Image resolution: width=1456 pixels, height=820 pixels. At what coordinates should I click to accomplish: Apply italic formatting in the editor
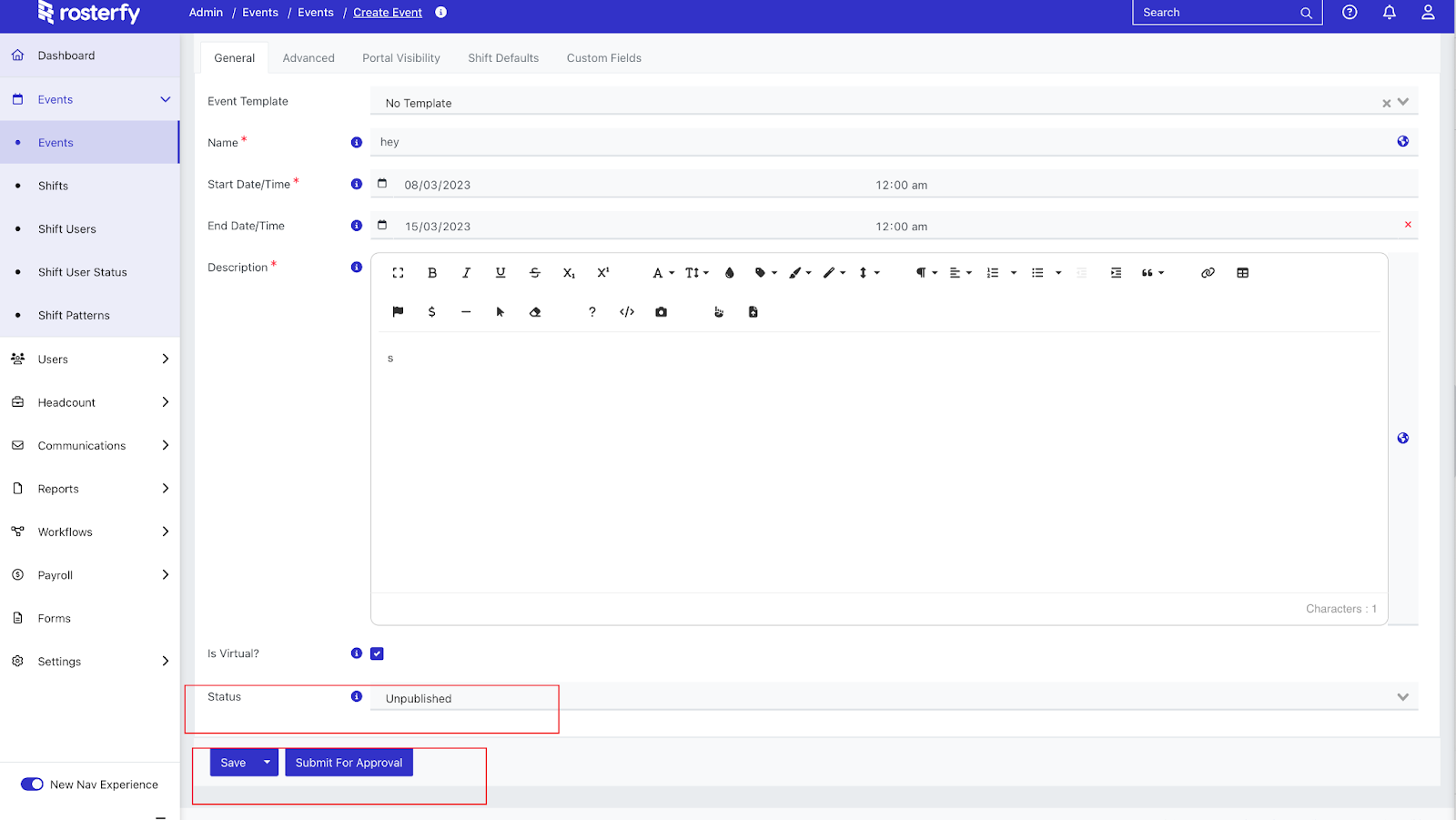click(466, 273)
